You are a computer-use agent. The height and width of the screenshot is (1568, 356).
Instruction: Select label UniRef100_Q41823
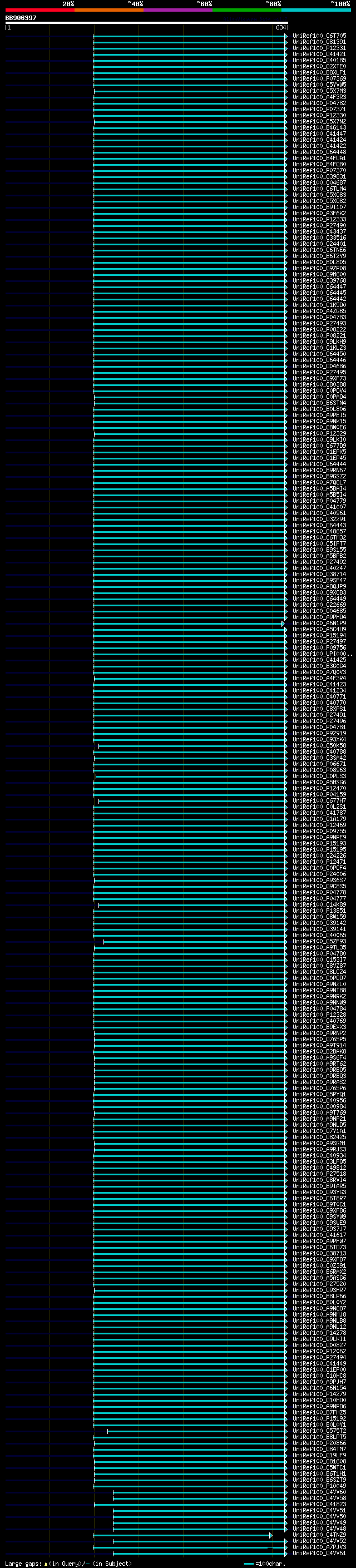click(x=319, y=1504)
